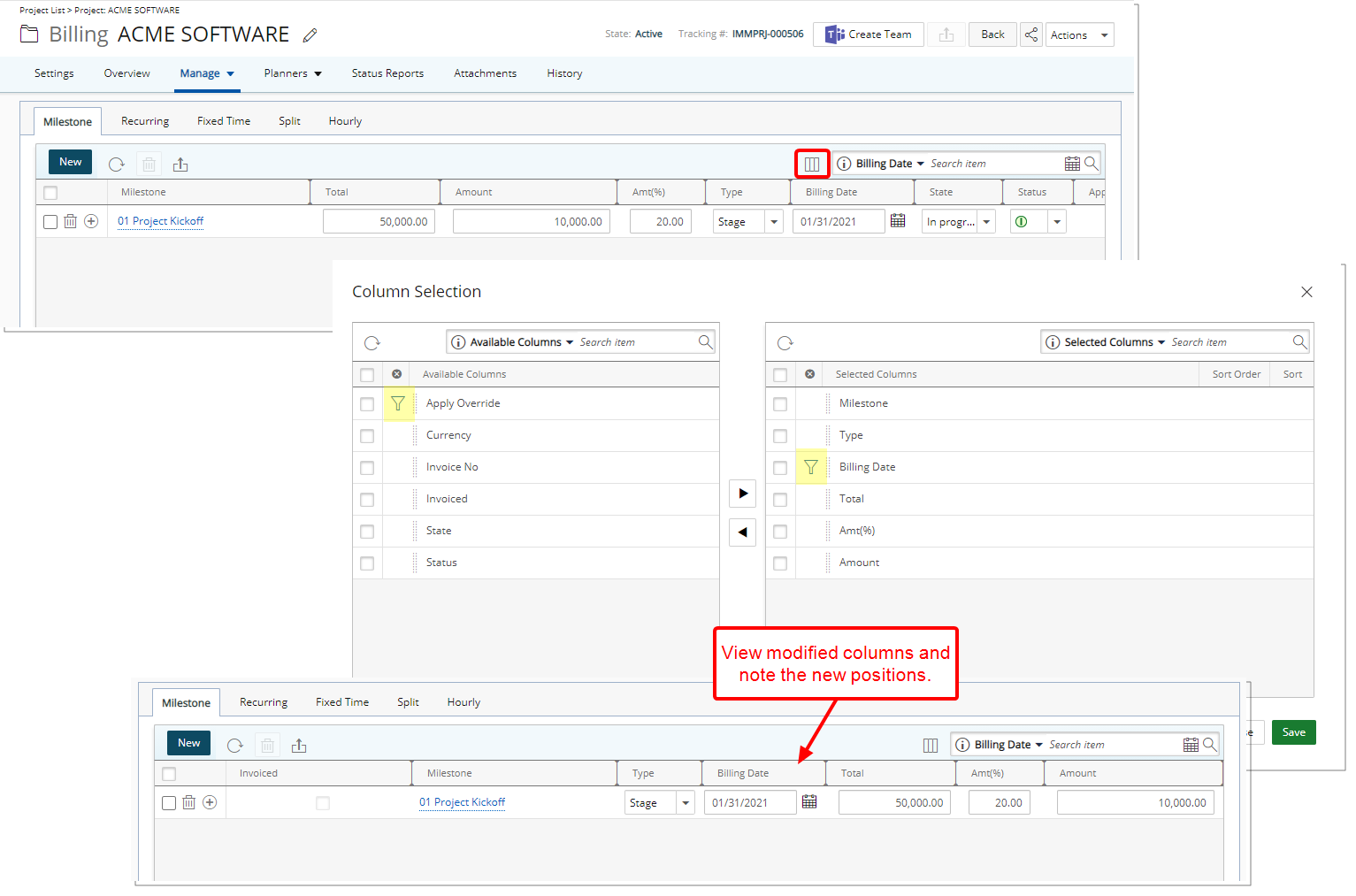
Task: Click the filter icon beside Billing Date column
Action: point(811,468)
